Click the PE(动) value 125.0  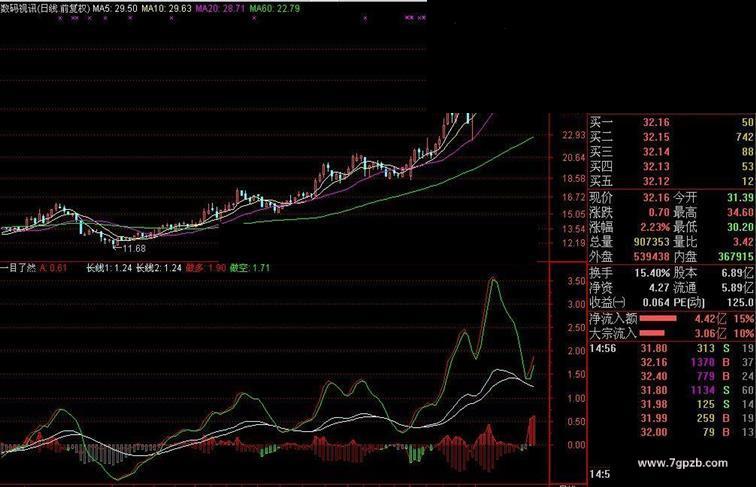coord(740,303)
